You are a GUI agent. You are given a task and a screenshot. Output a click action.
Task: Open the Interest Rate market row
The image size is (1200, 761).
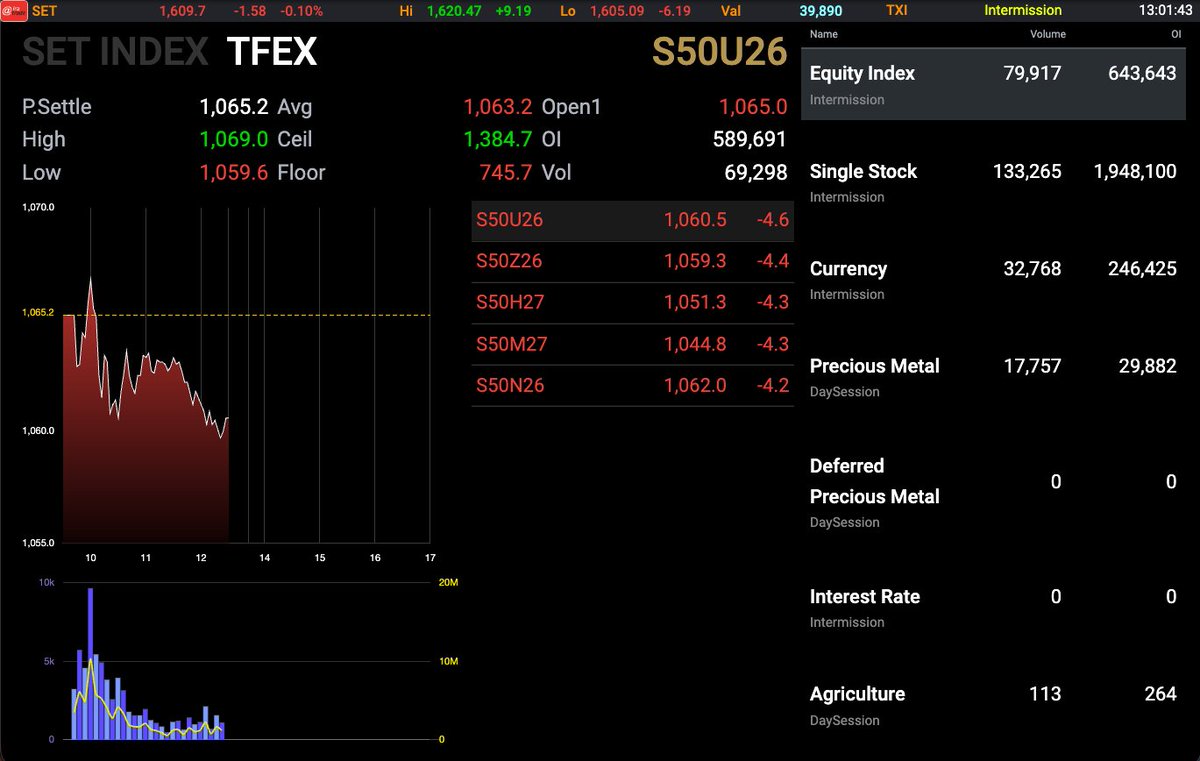(x=995, y=607)
